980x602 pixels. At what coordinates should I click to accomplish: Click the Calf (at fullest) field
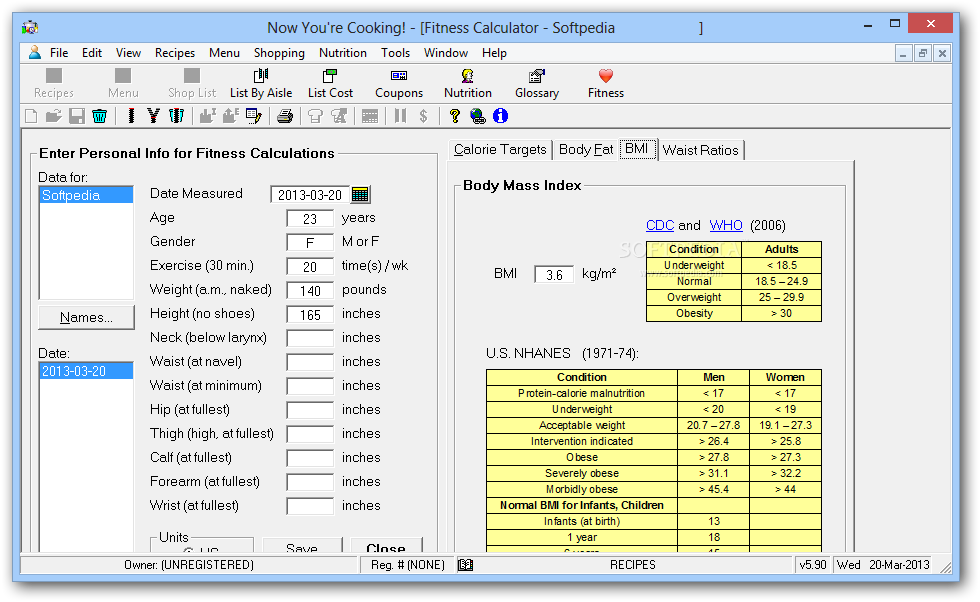310,458
